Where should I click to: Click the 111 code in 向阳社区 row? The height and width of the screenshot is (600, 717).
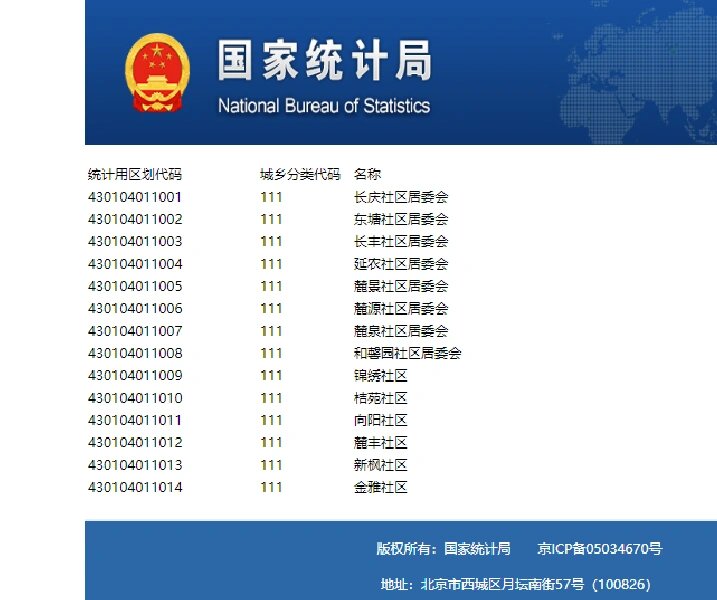[x=271, y=420]
